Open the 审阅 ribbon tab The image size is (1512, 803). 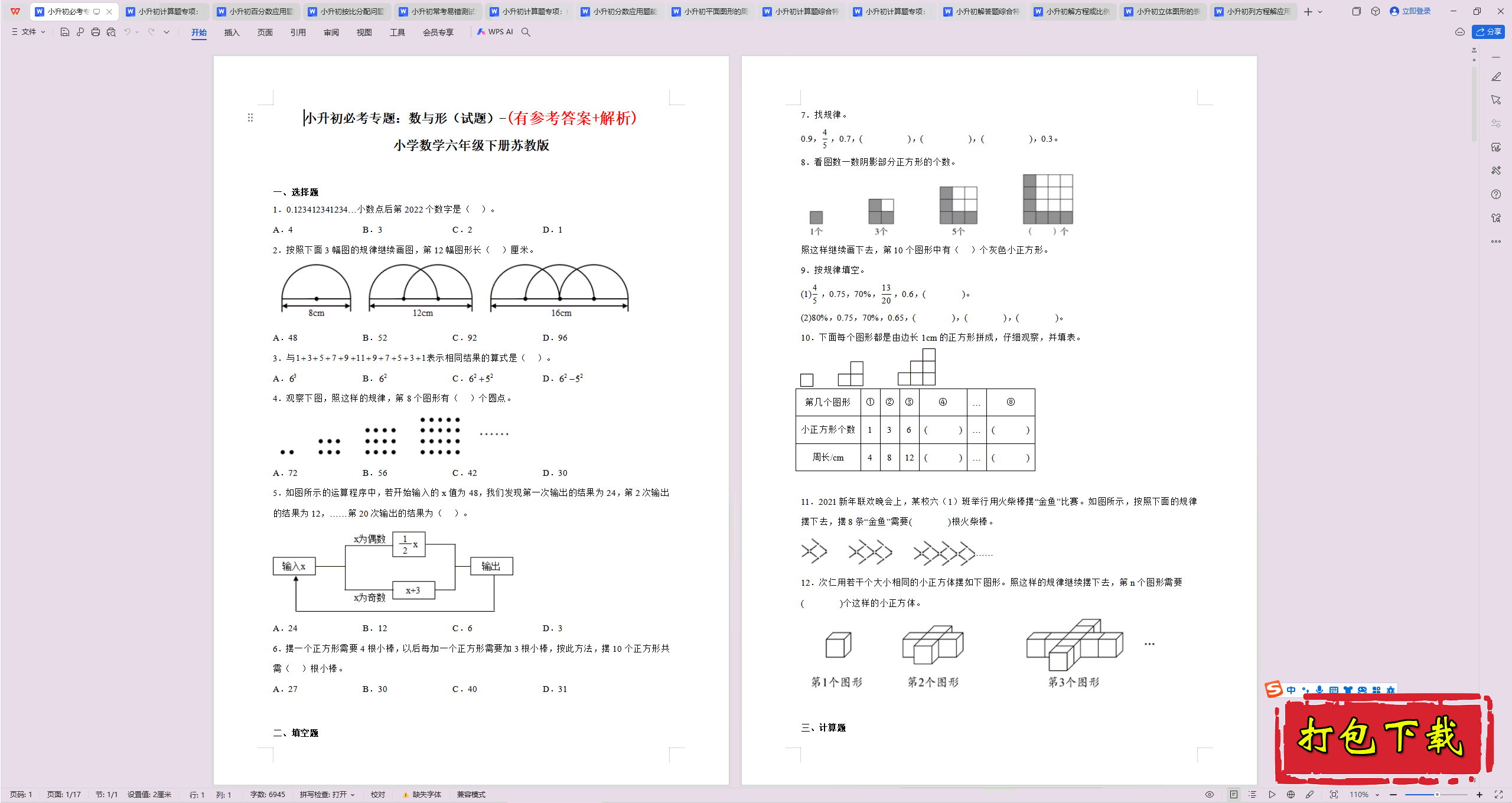331,32
